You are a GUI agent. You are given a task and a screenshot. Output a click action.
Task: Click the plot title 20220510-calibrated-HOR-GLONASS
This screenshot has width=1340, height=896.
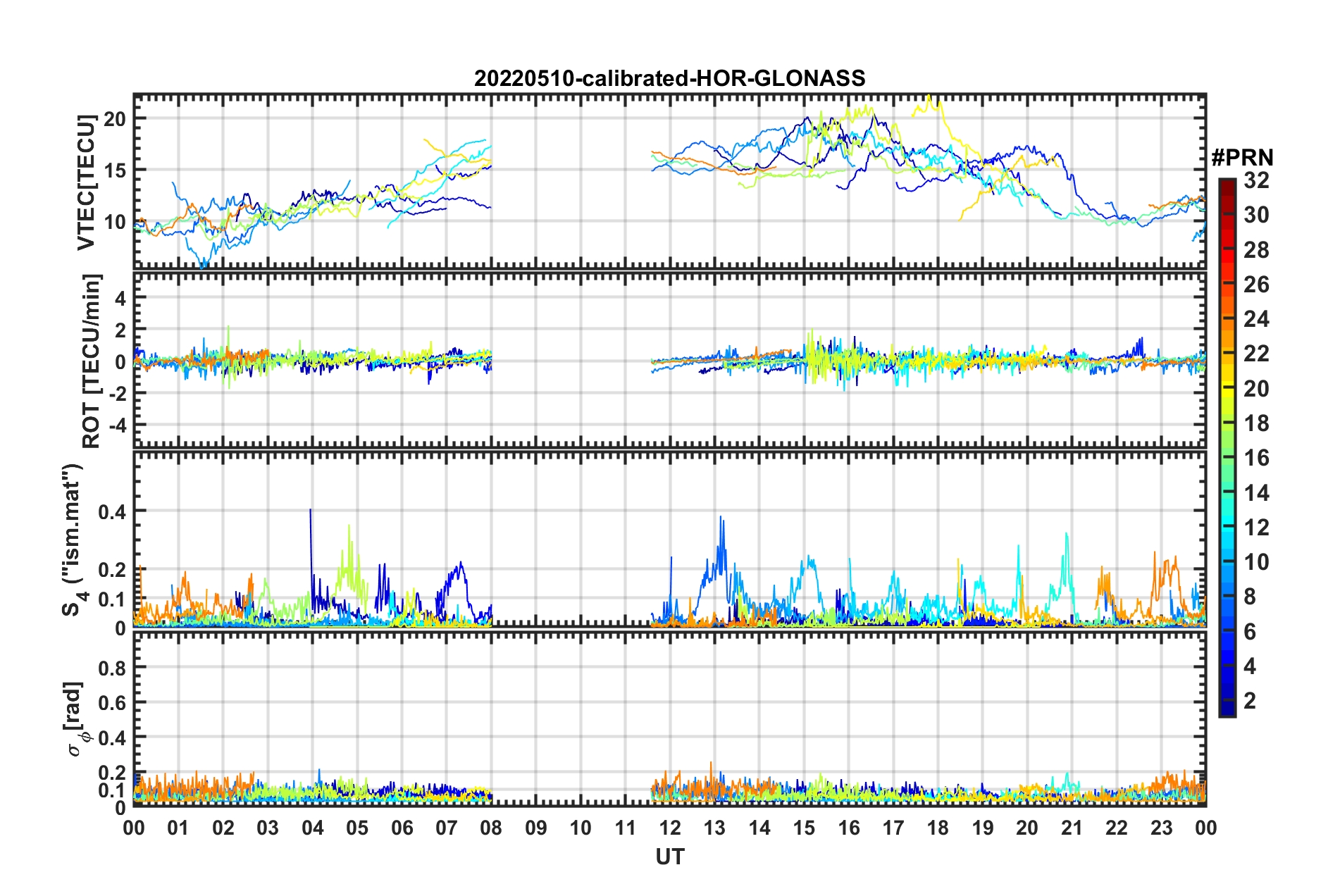pyautogui.click(x=669, y=78)
